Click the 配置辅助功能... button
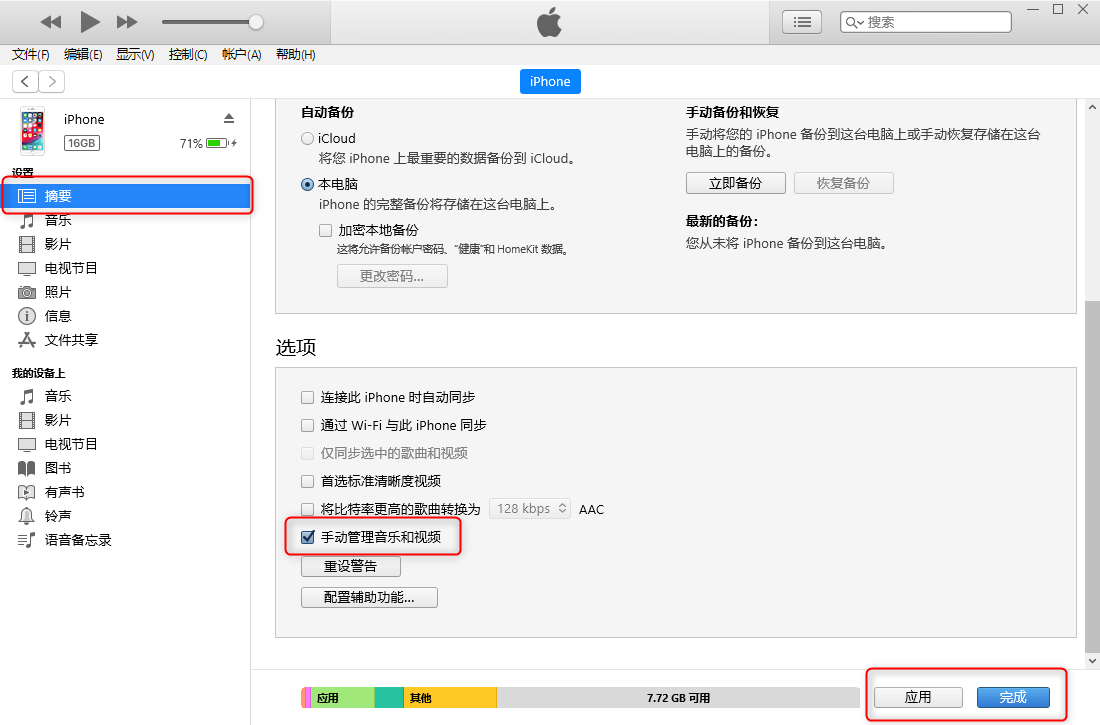Image resolution: width=1100 pixels, height=725 pixels. (x=369, y=597)
